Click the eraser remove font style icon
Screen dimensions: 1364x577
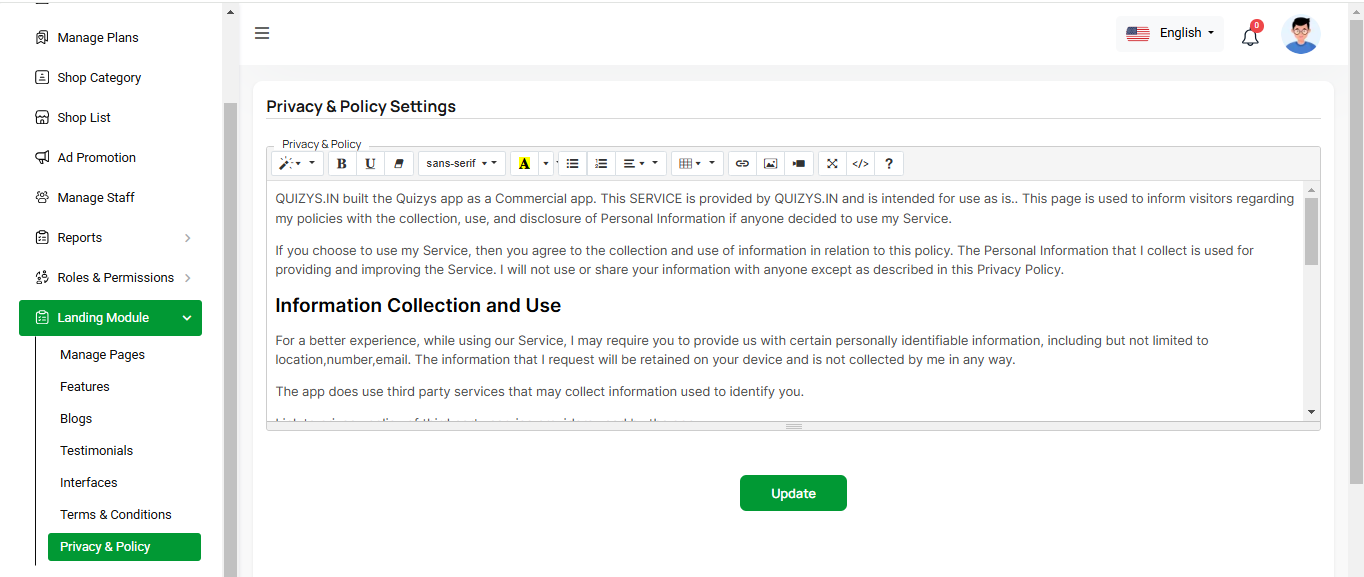399,163
